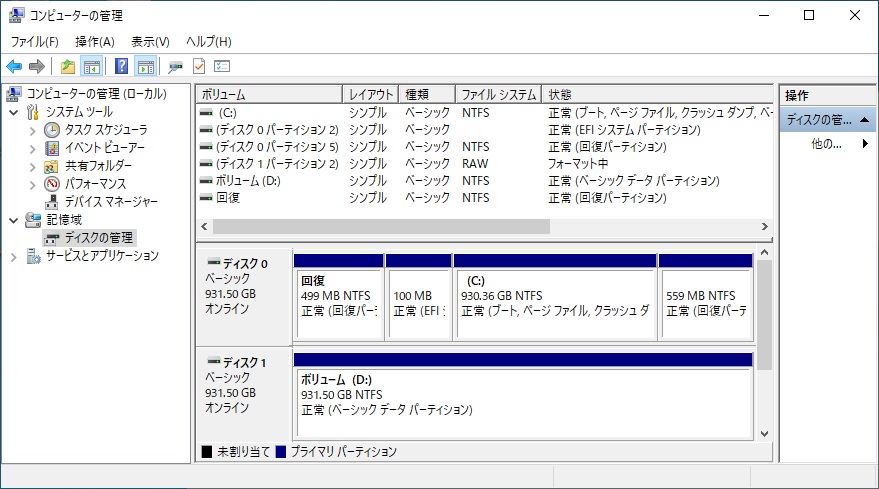Collapse the 記憶域 tree node

pyautogui.click(x=13, y=220)
